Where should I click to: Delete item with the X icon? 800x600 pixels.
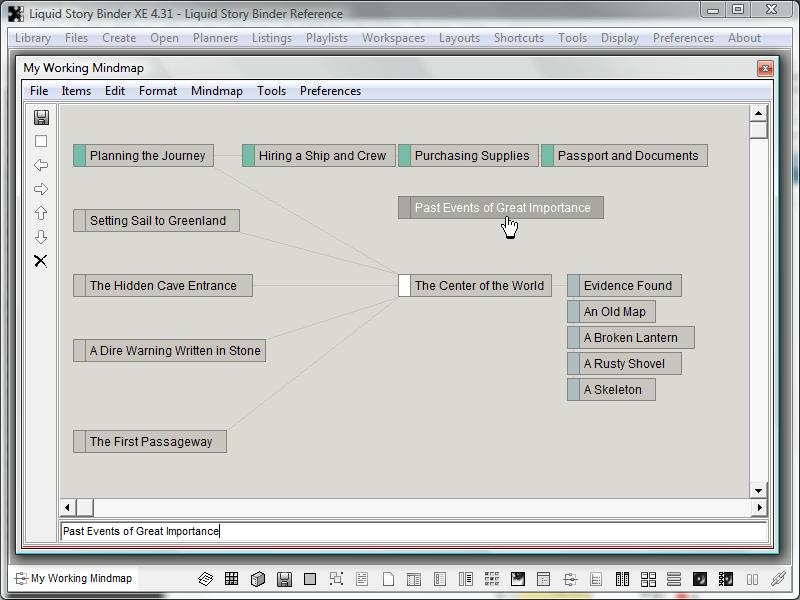tap(41, 261)
